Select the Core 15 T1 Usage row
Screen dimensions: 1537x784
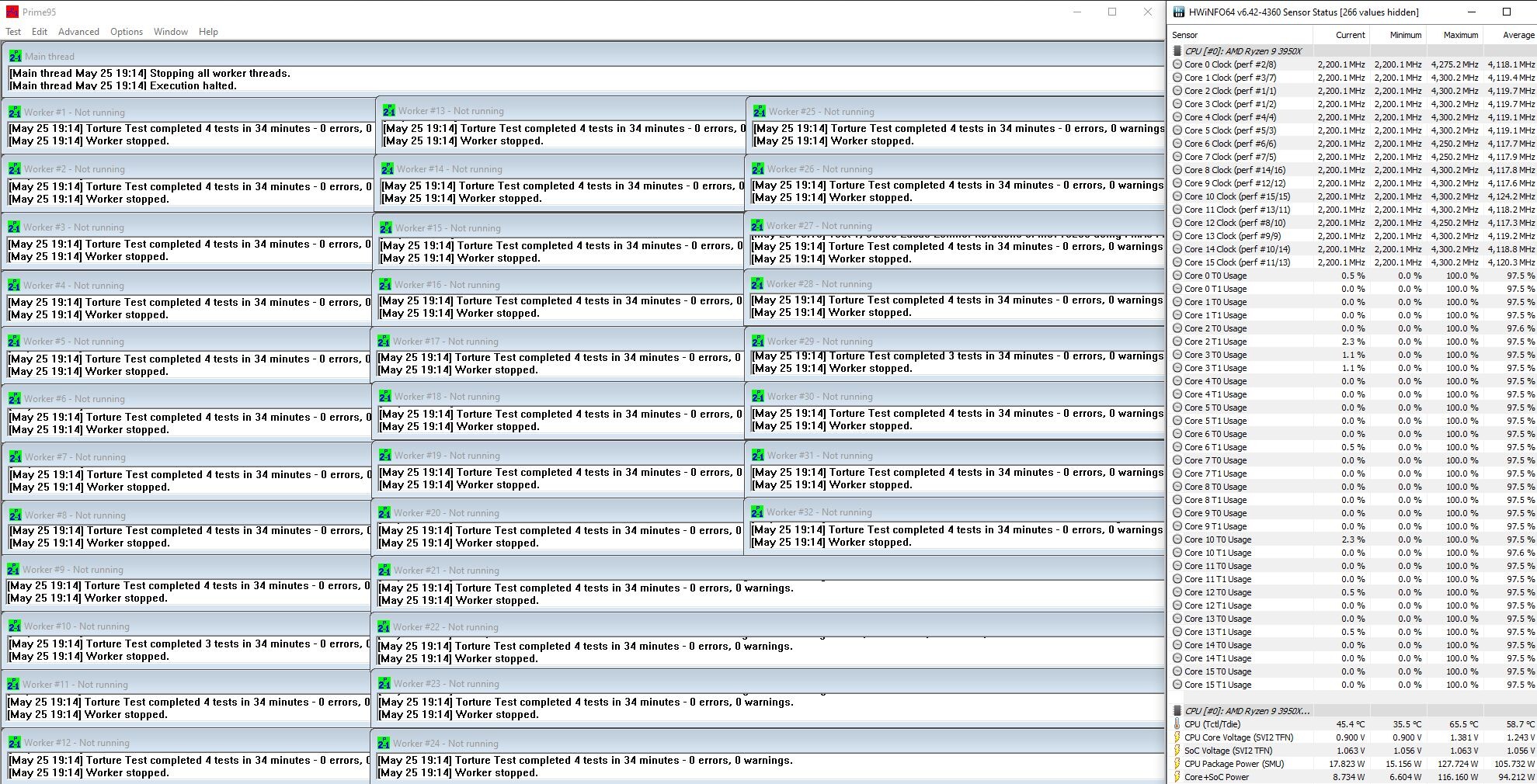tap(1353, 685)
